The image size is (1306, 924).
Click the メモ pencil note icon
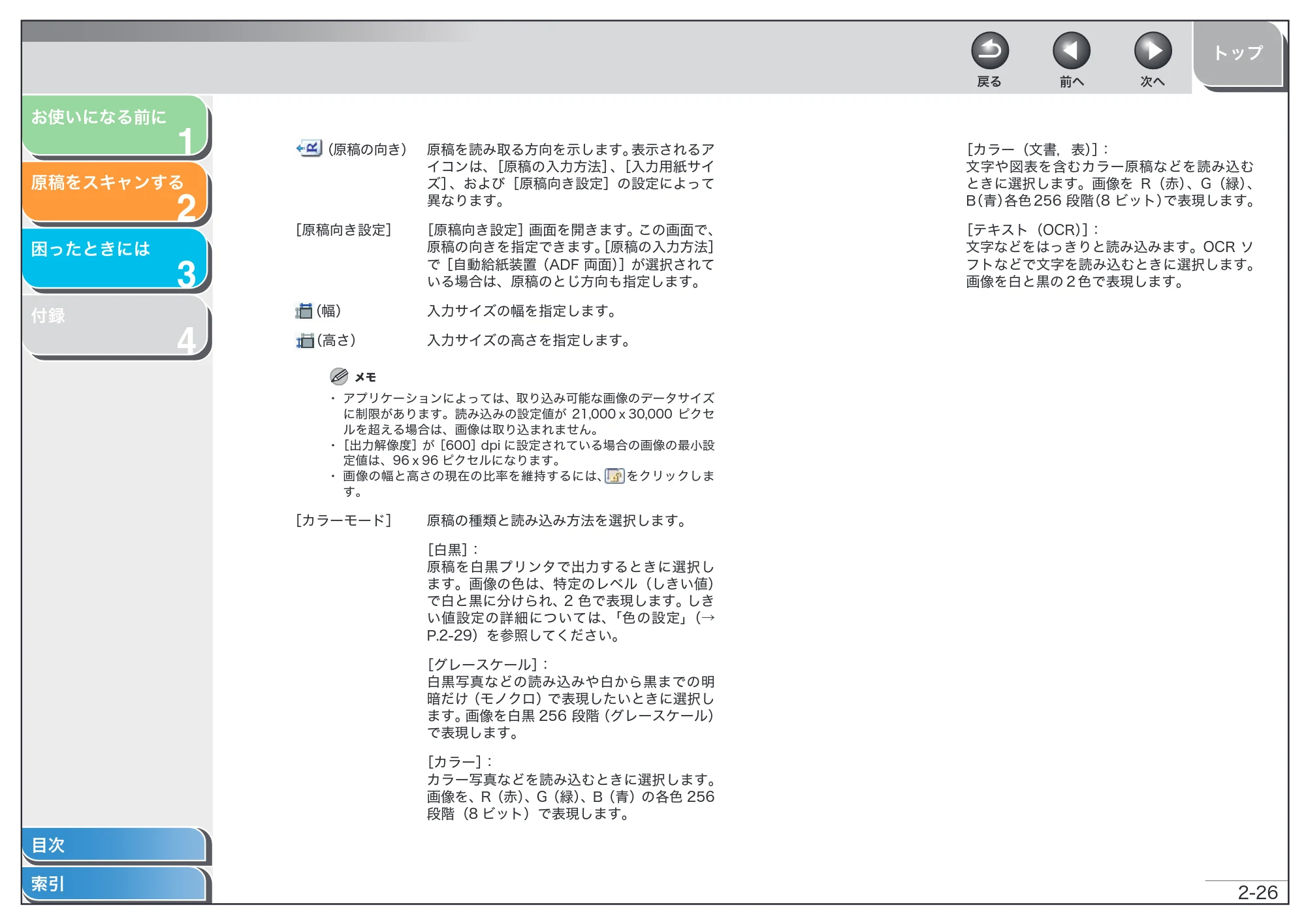click(339, 376)
